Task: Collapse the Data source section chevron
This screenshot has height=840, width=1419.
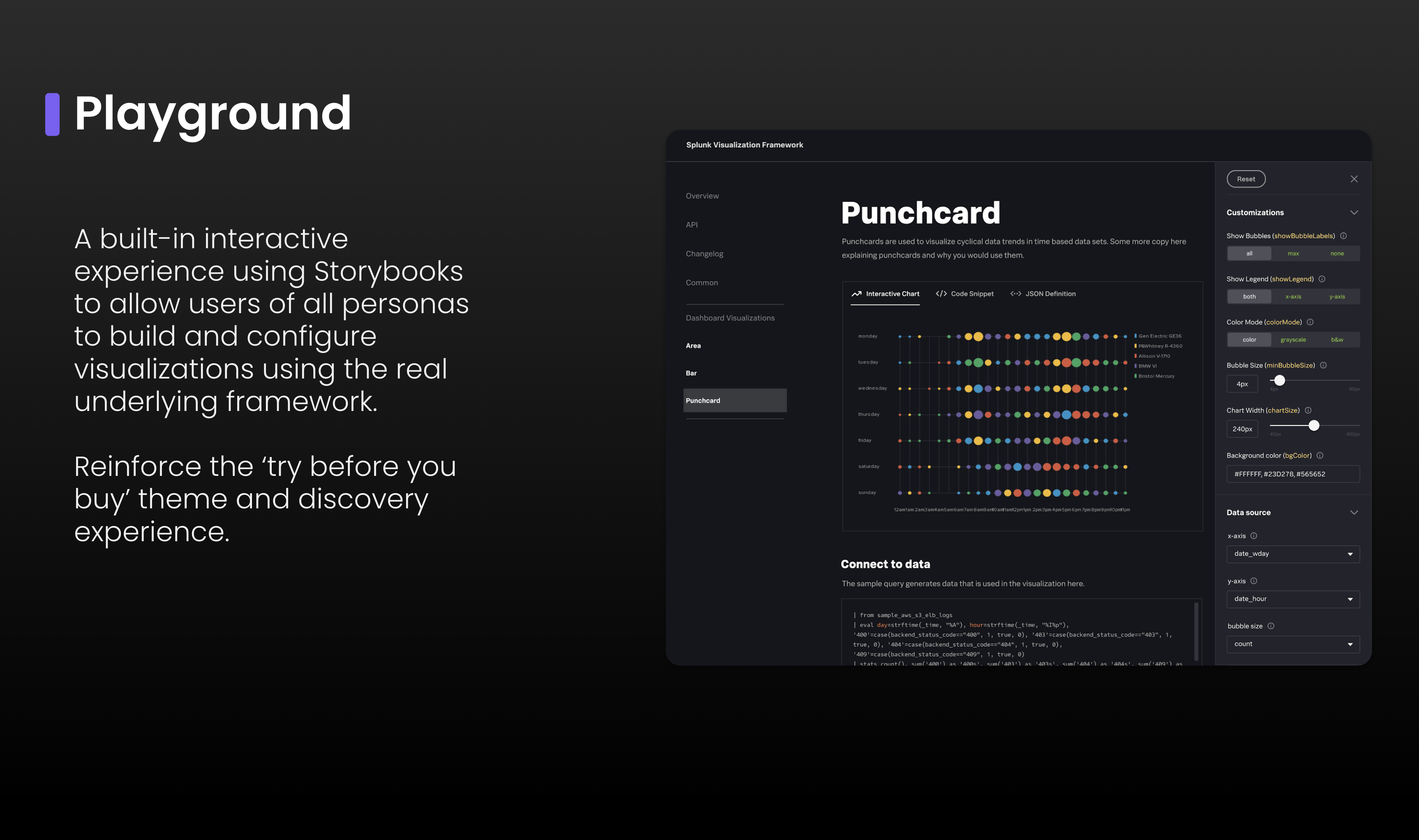Action: pos(1354,513)
